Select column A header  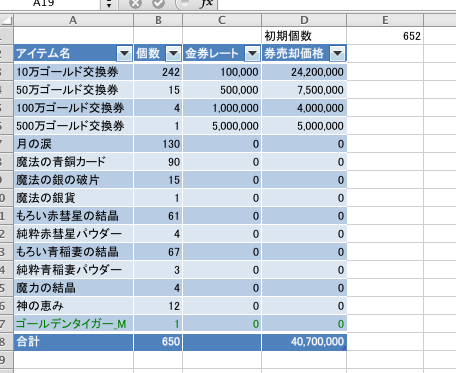click(x=73, y=20)
